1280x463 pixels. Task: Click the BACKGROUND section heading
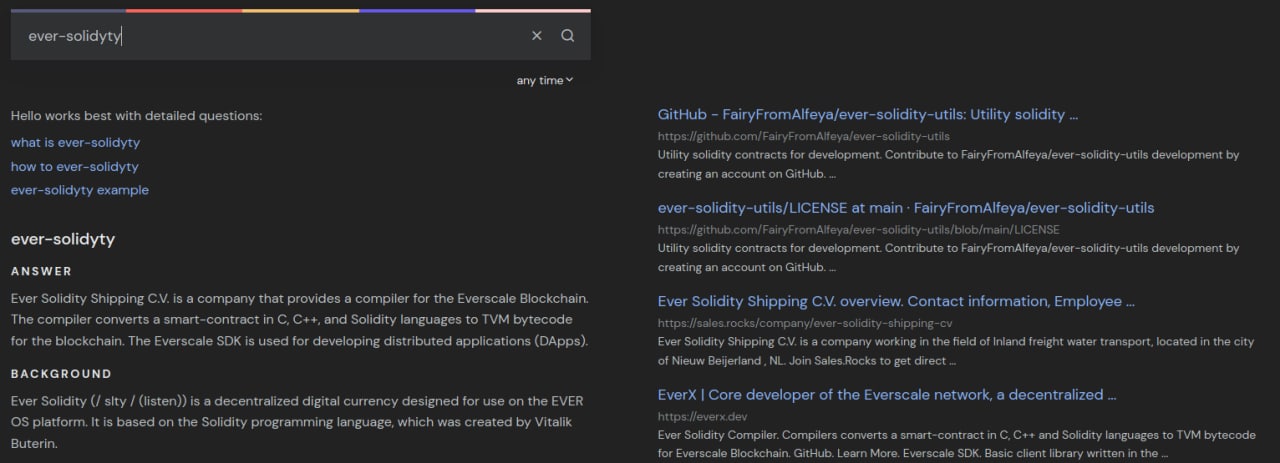point(61,374)
